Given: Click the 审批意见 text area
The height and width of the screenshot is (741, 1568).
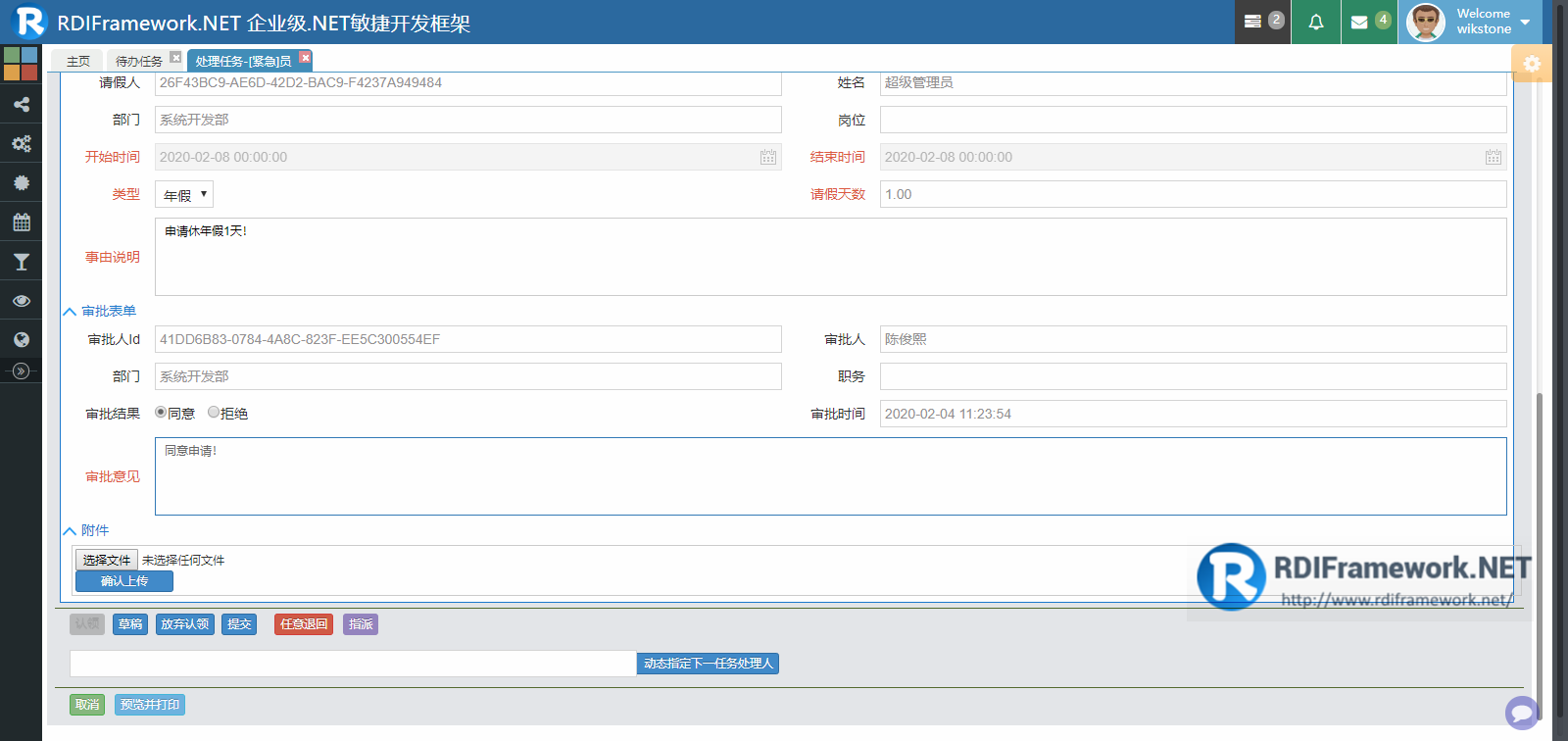Looking at the screenshot, I should 831,476.
